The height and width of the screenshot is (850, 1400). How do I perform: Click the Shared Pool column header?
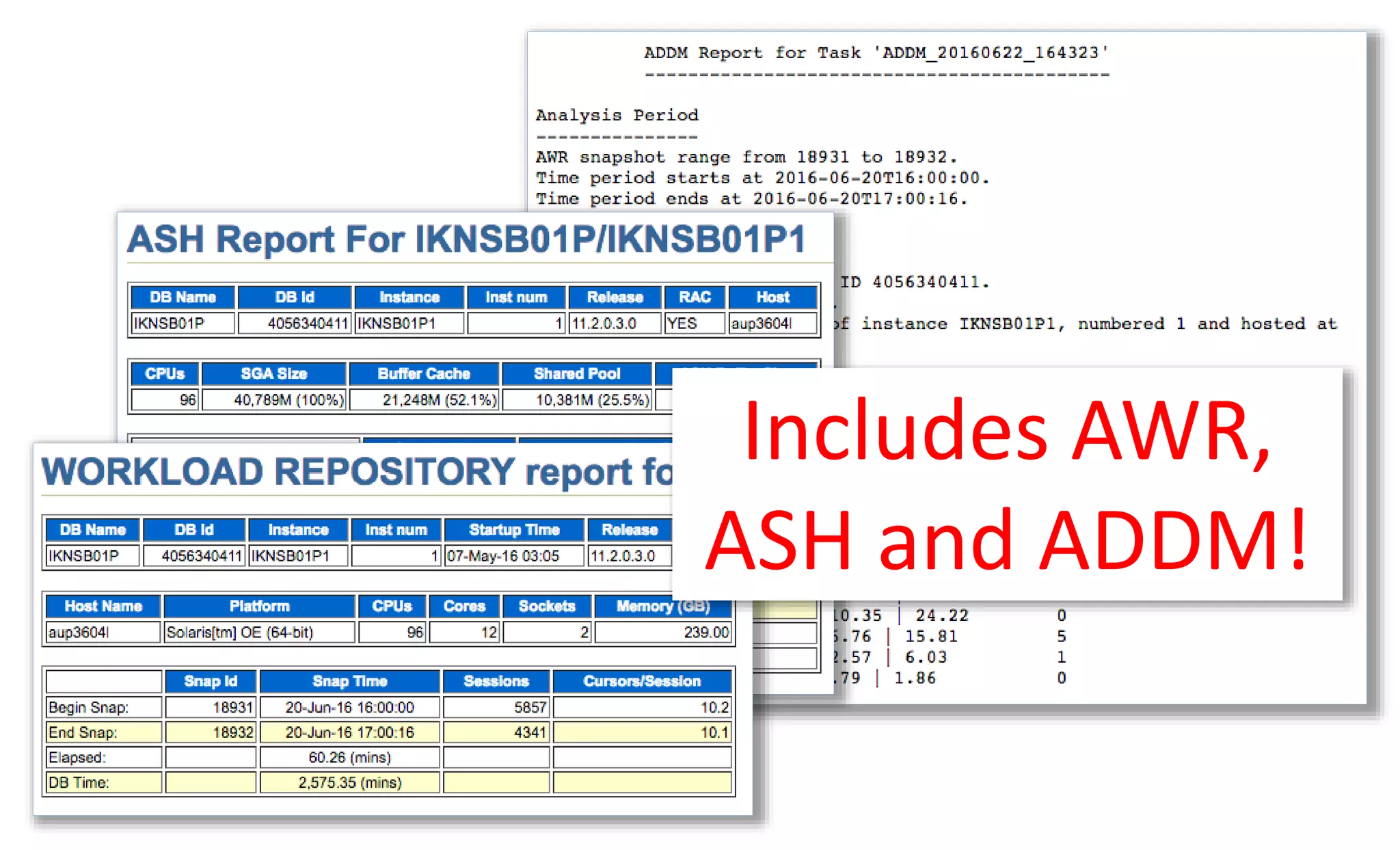(576, 374)
